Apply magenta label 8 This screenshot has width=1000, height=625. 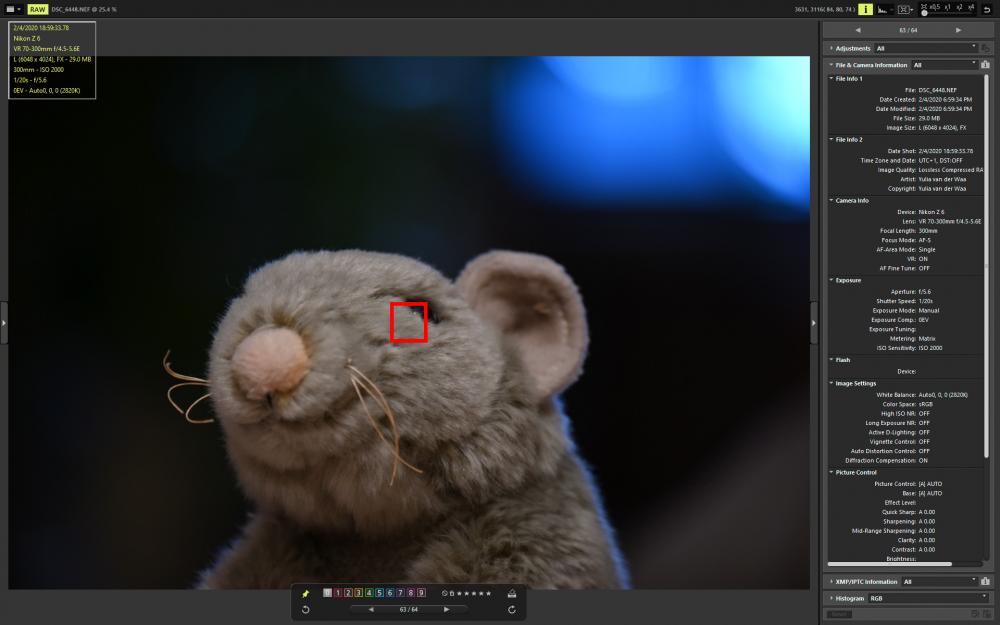(x=411, y=593)
